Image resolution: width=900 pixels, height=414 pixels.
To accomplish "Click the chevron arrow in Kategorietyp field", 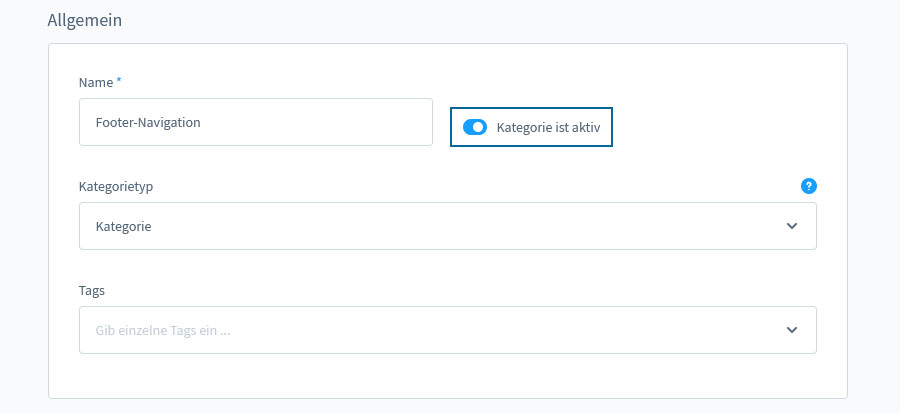I will [792, 226].
